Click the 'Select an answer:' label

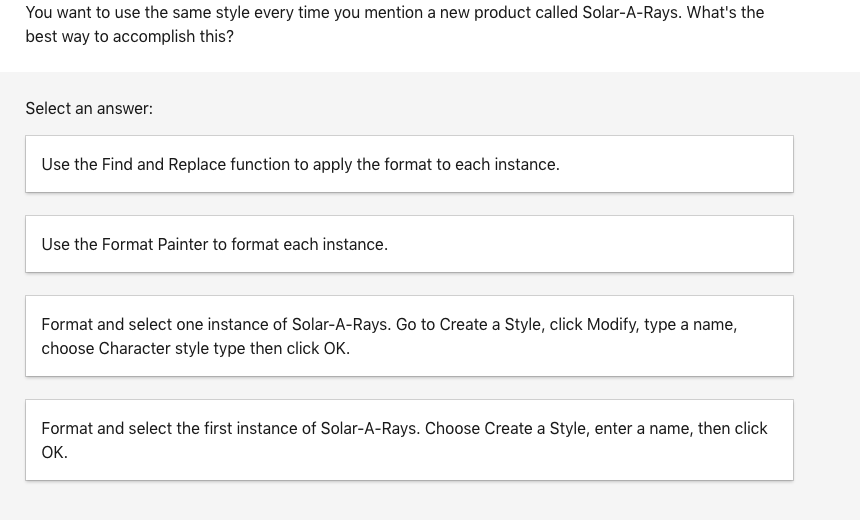click(89, 109)
